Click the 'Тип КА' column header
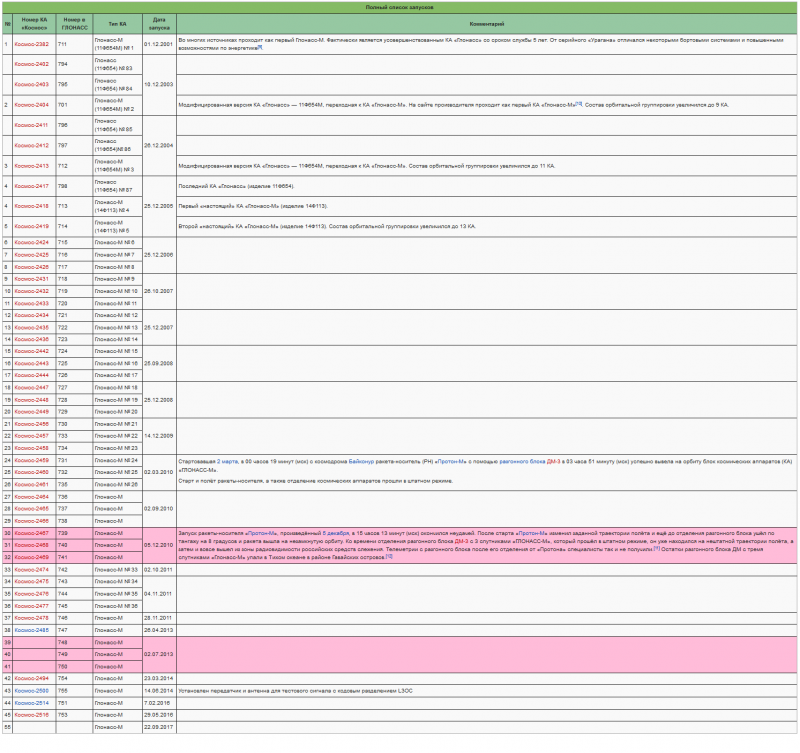Image resolution: width=800 pixels, height=753 pixels. click(x=117, y=22)
